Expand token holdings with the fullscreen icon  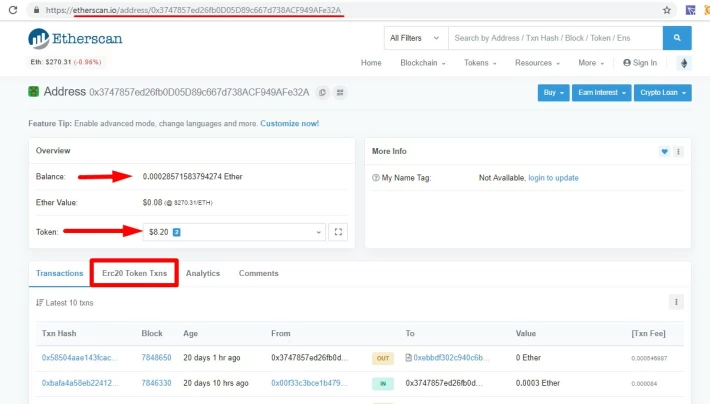click(338, 232)
